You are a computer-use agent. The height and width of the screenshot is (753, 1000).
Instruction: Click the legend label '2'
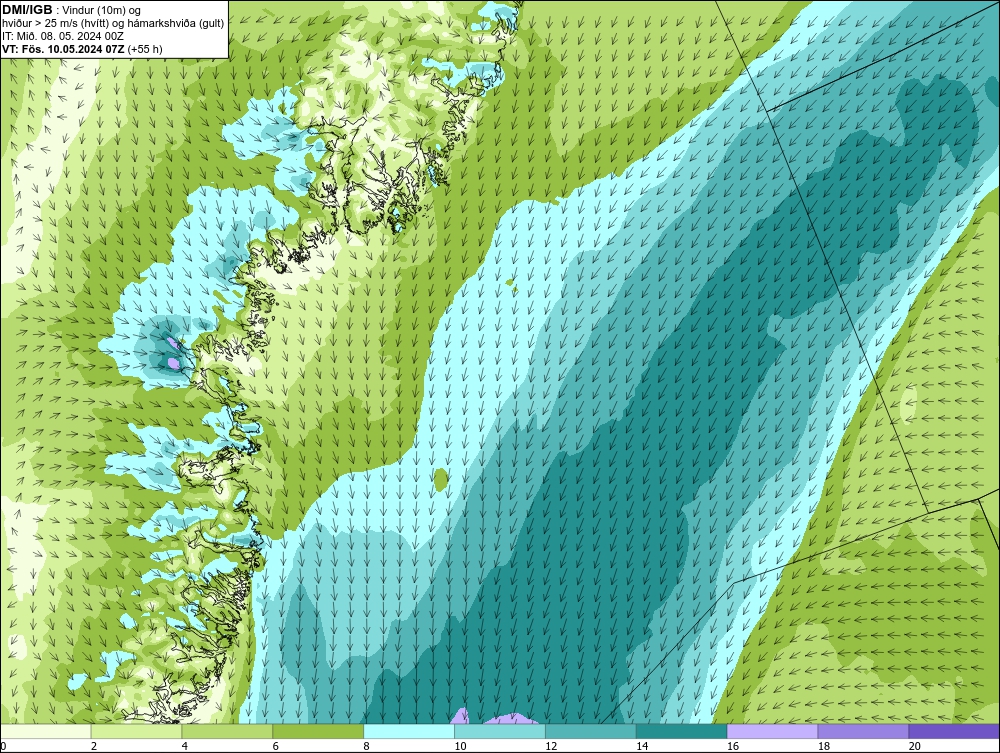(94, 746)
